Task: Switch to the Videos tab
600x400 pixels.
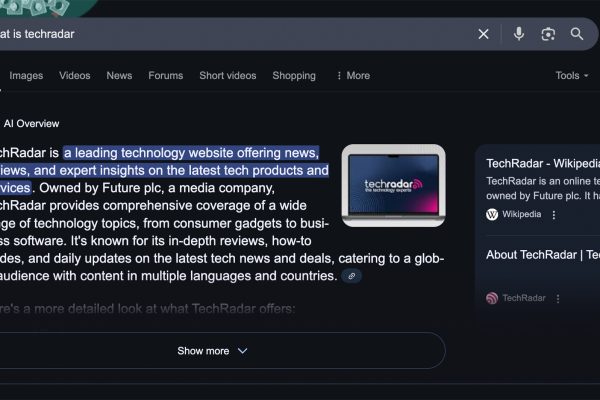Action: 75,76
